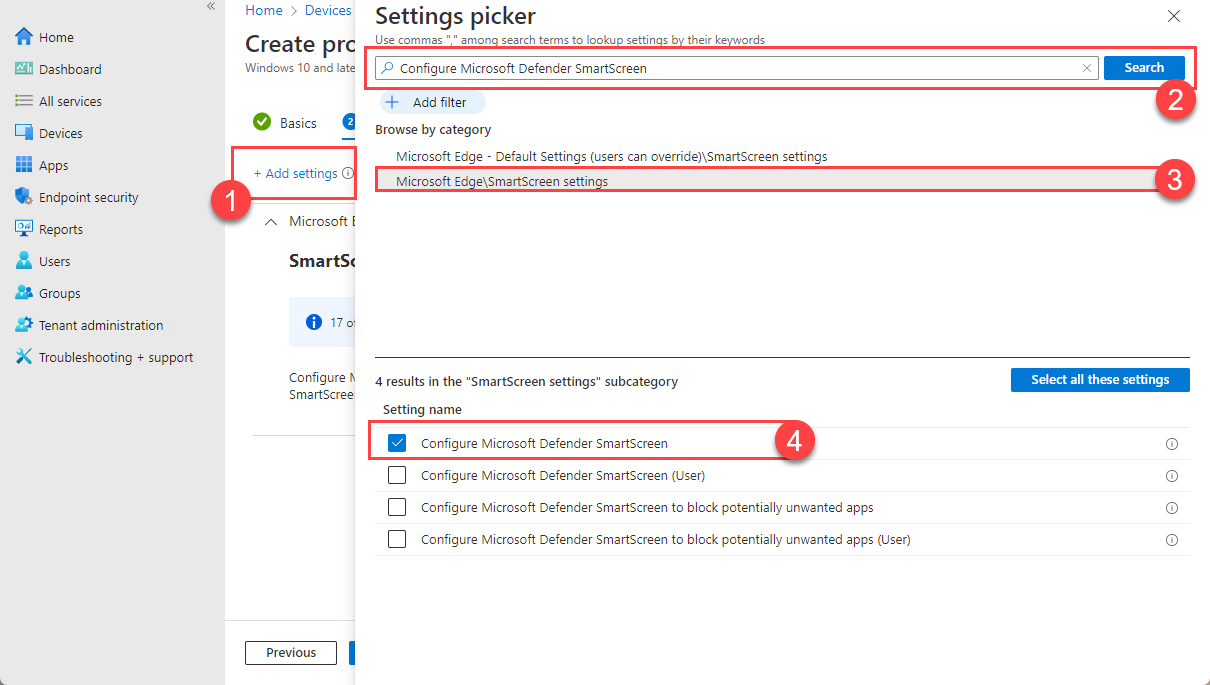Viewport: 1210px width, 685px height.
Task: Open the Devices sidebar icon
Action: [24, 133]
